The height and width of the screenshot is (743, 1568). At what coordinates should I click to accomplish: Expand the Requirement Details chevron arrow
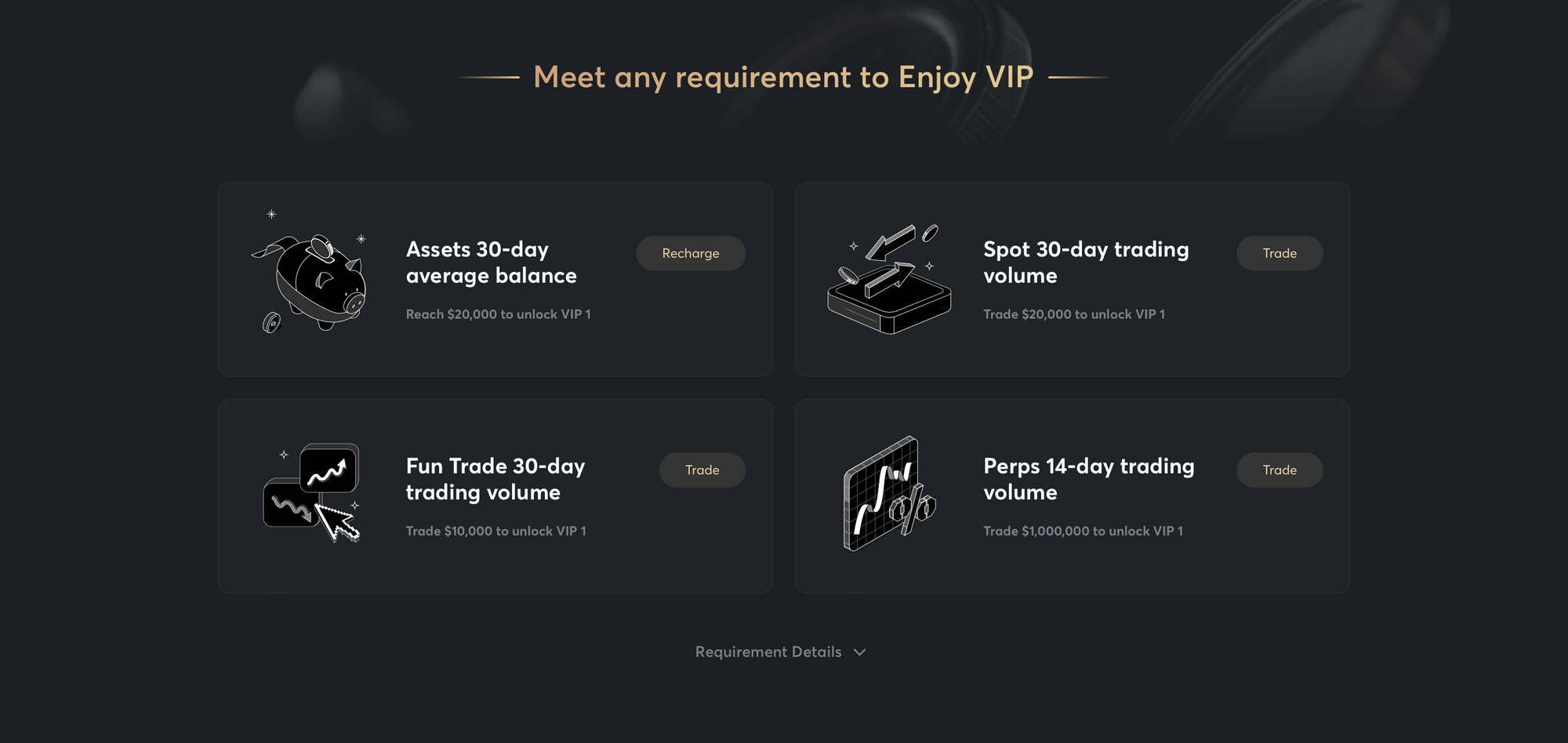pos(860,652)
